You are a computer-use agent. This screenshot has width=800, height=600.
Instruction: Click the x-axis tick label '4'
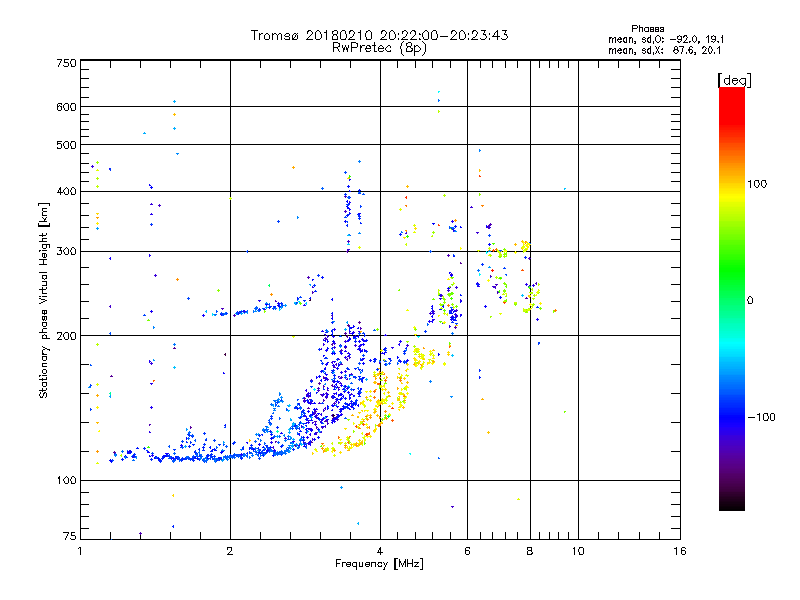click(380, 551)
